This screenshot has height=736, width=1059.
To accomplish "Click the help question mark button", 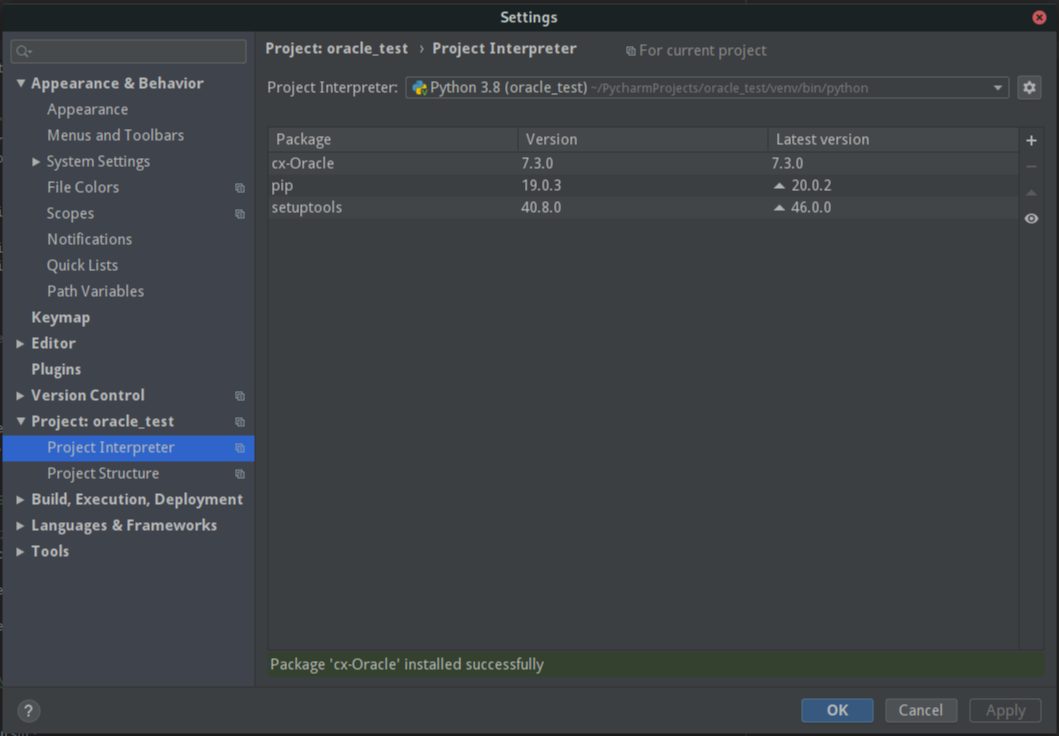I will point(28,710).
